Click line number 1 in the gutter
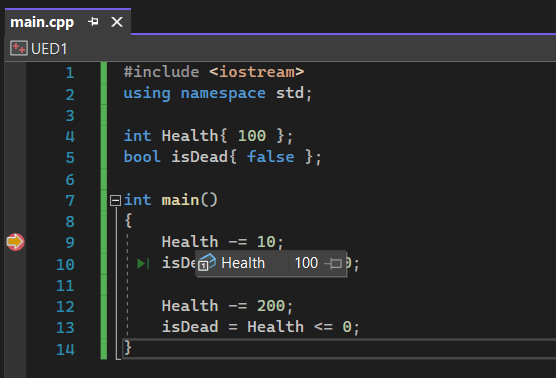 [x=70, y=73]
